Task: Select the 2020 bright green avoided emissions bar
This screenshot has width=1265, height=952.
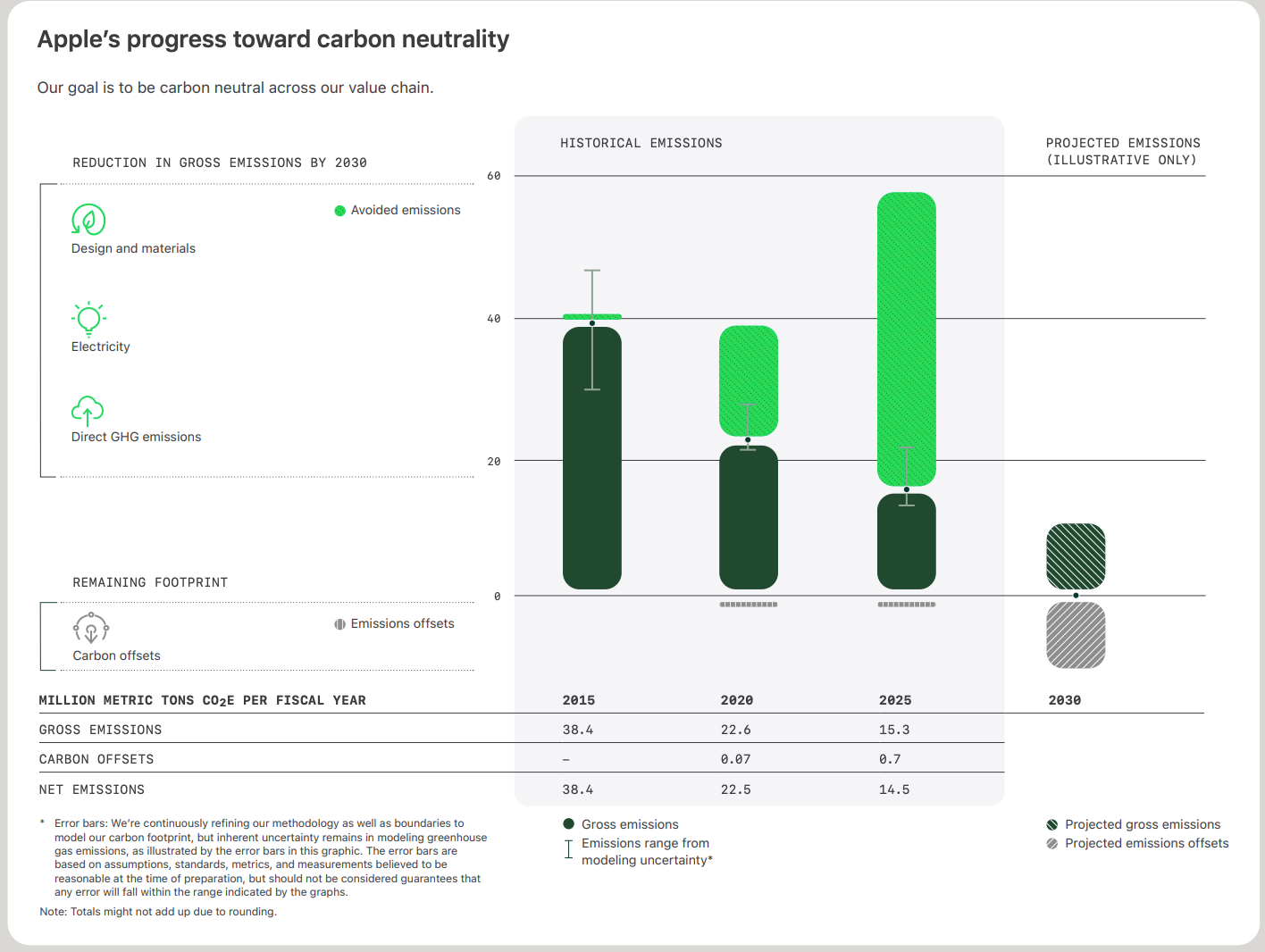Action: point(749,380)
